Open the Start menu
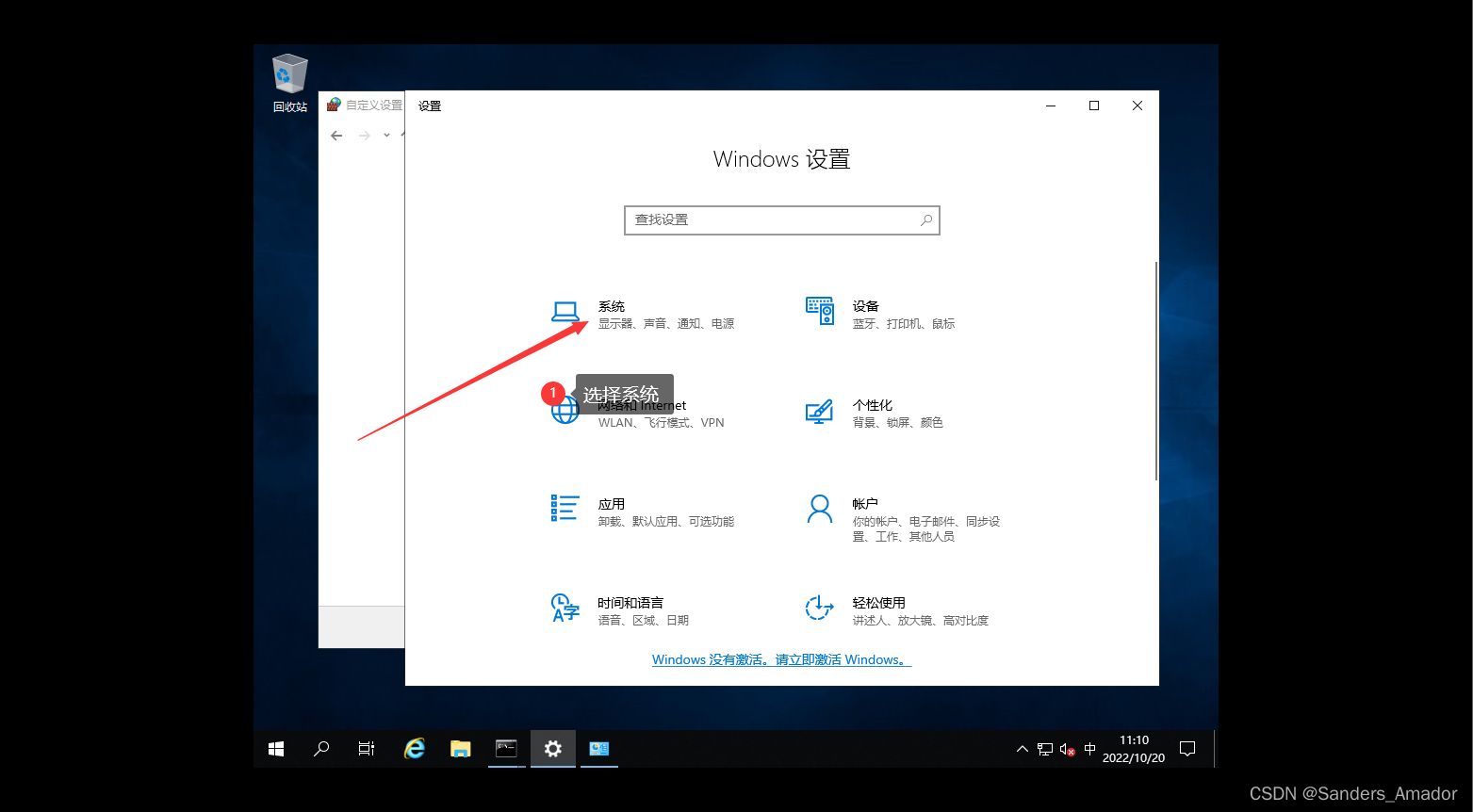Viewport: 1473px width, 812px height. click(275, 748)
